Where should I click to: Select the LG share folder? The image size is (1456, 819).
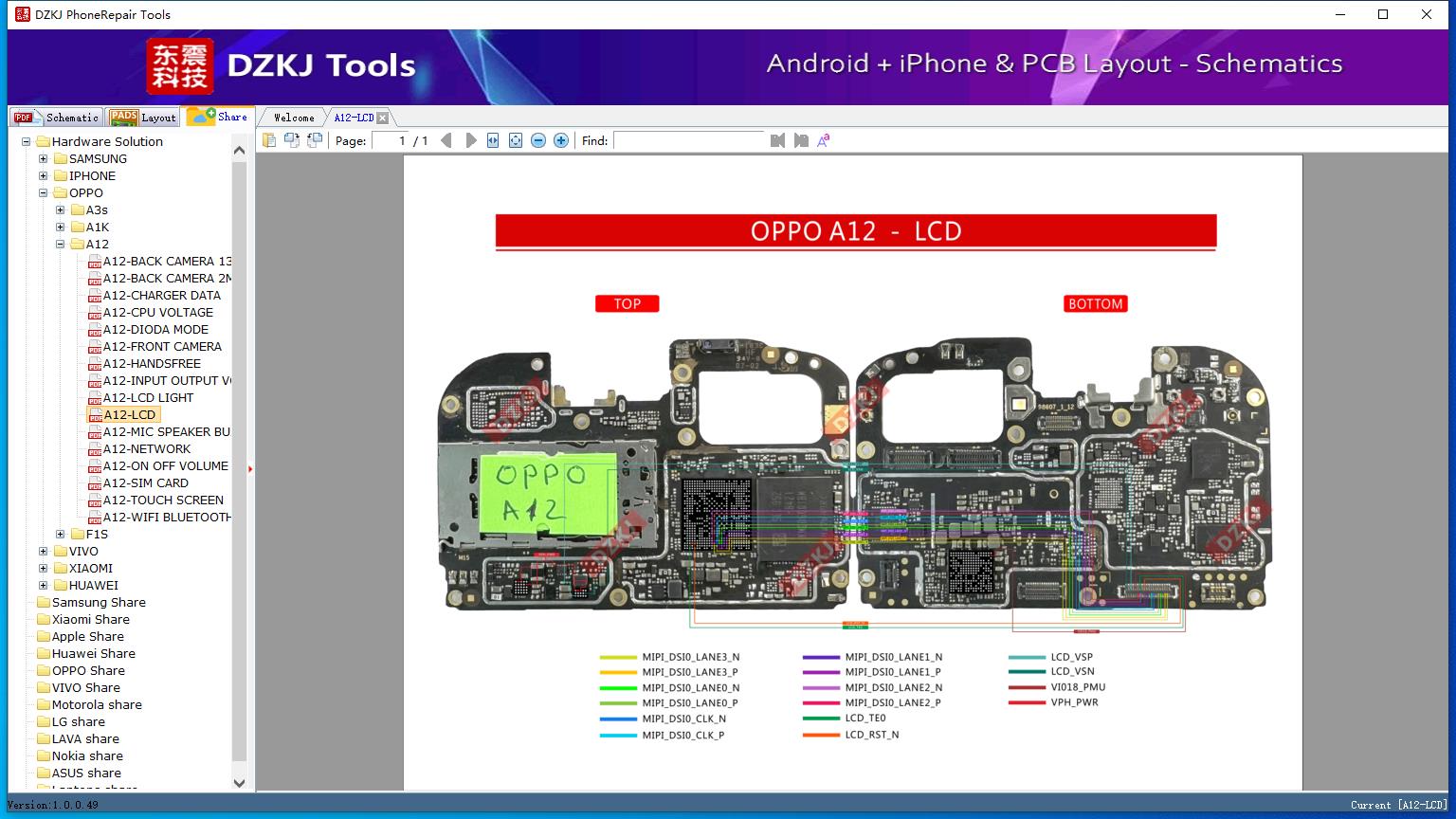pyautogui.click(x=79, y=722)
